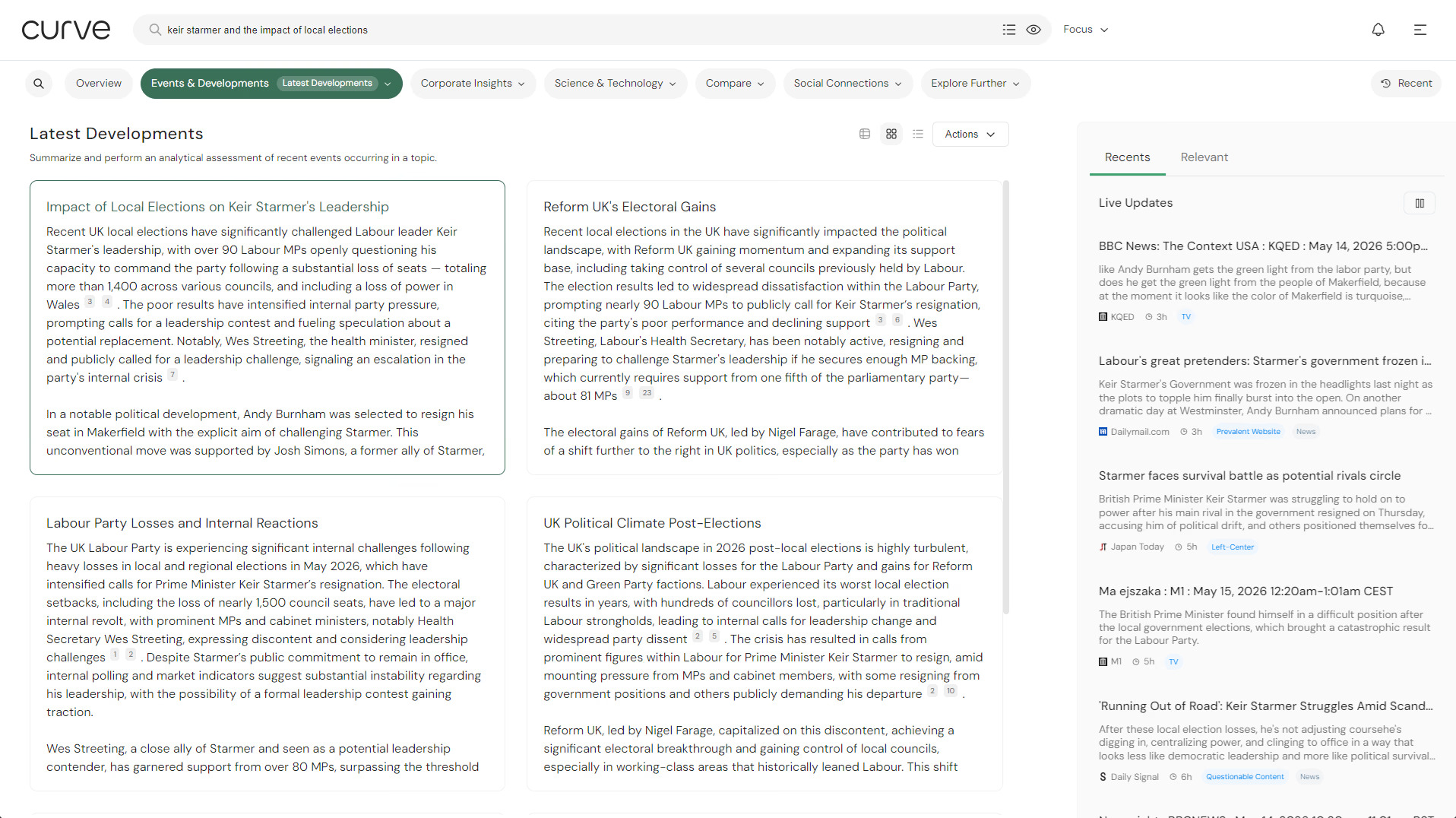The width and height of the screenshot is (1456, 818).
Task: Click the vertical scrollbar beside the cards
Action: coord(1006,397)
